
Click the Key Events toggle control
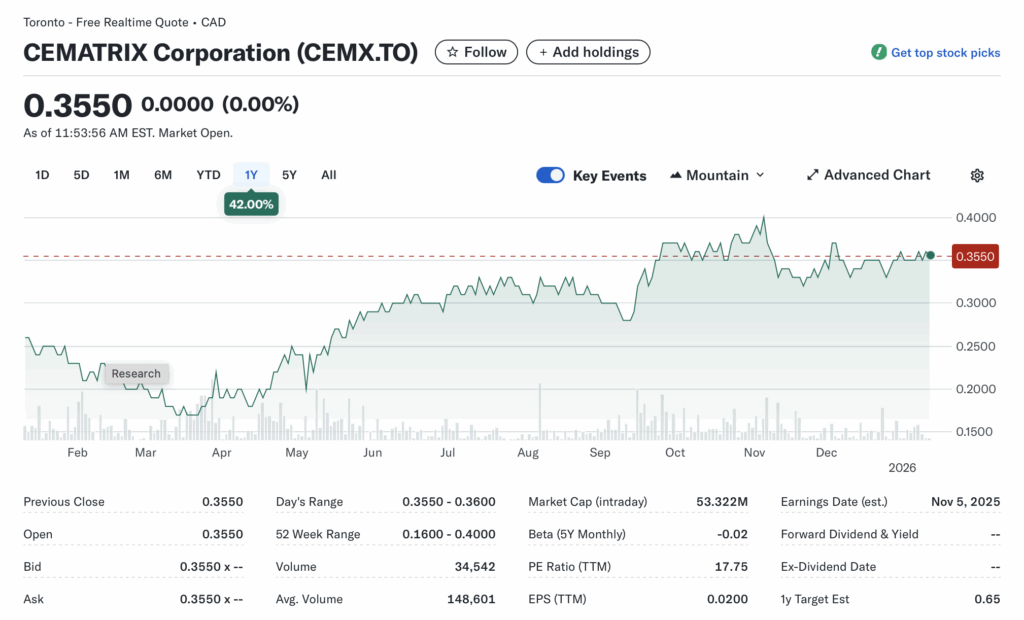(x=550, y=175)
